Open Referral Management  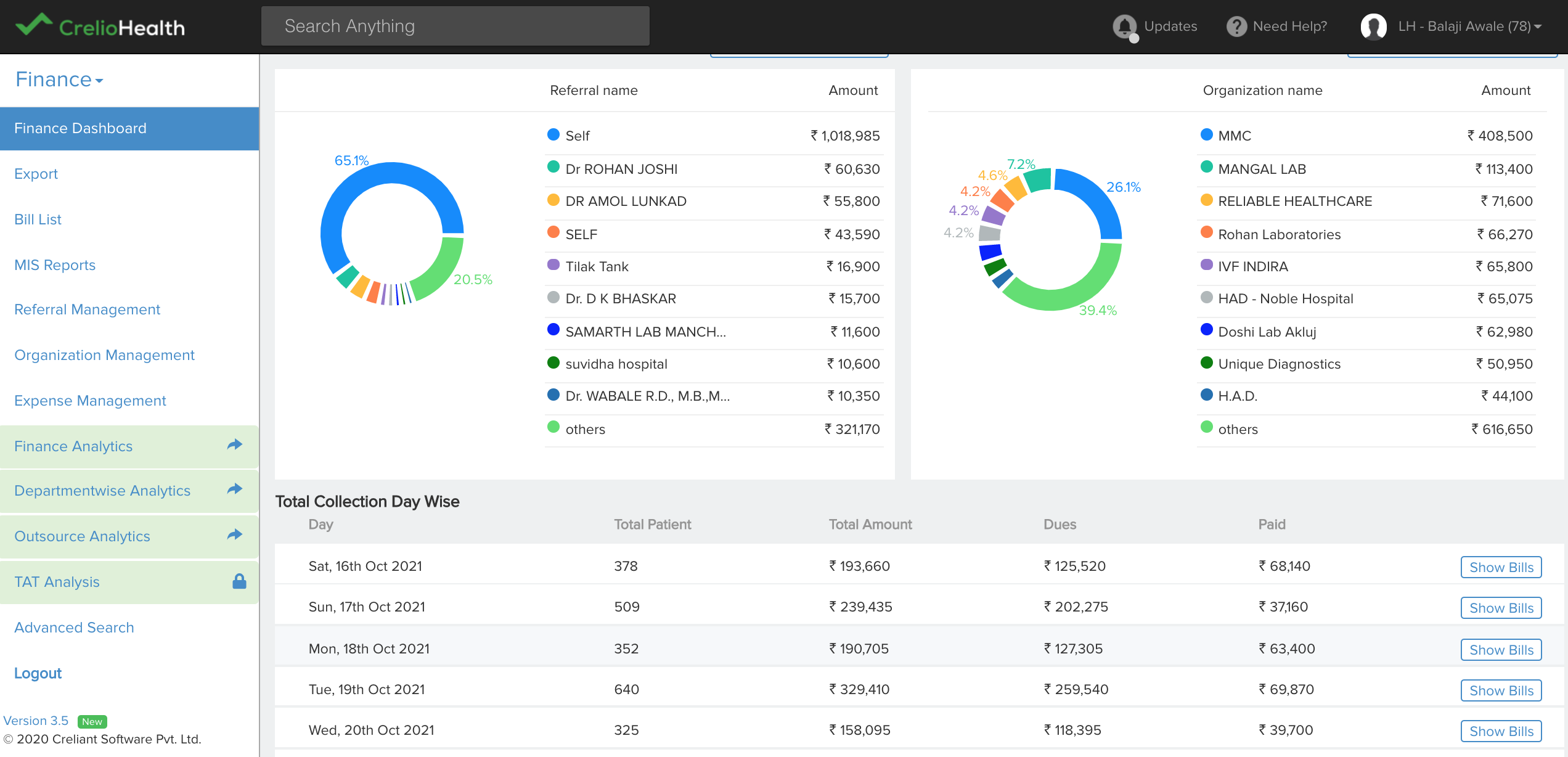pos(87,309)
